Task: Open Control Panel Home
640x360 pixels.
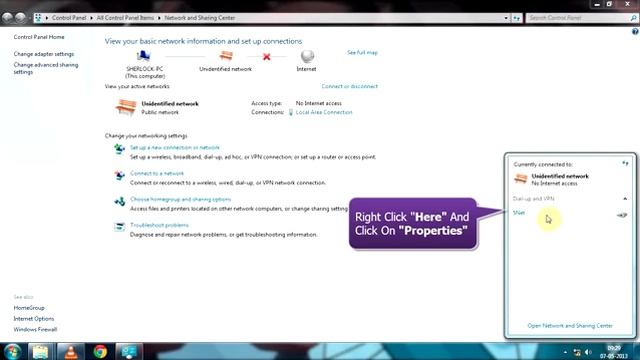Action: pyautogui.click(x=39, y=37)
